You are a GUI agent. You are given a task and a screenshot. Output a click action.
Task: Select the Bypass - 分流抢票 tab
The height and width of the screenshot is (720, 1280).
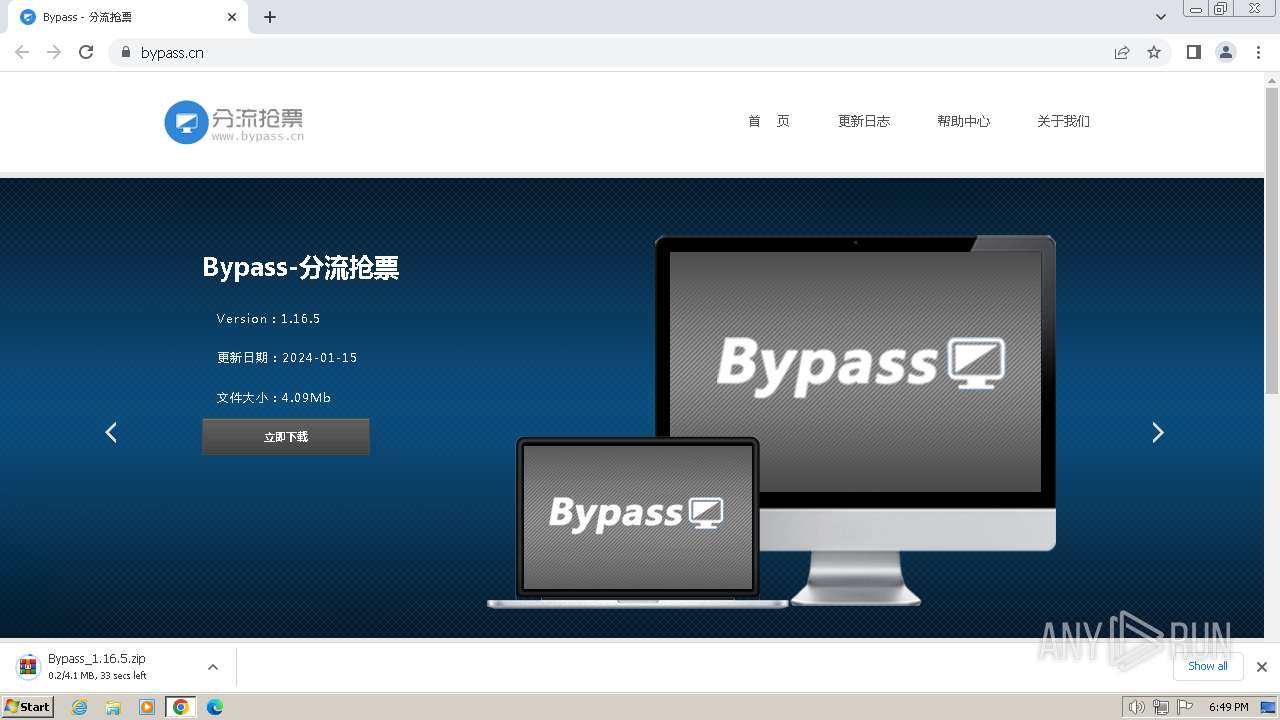[x=128, y=17]
